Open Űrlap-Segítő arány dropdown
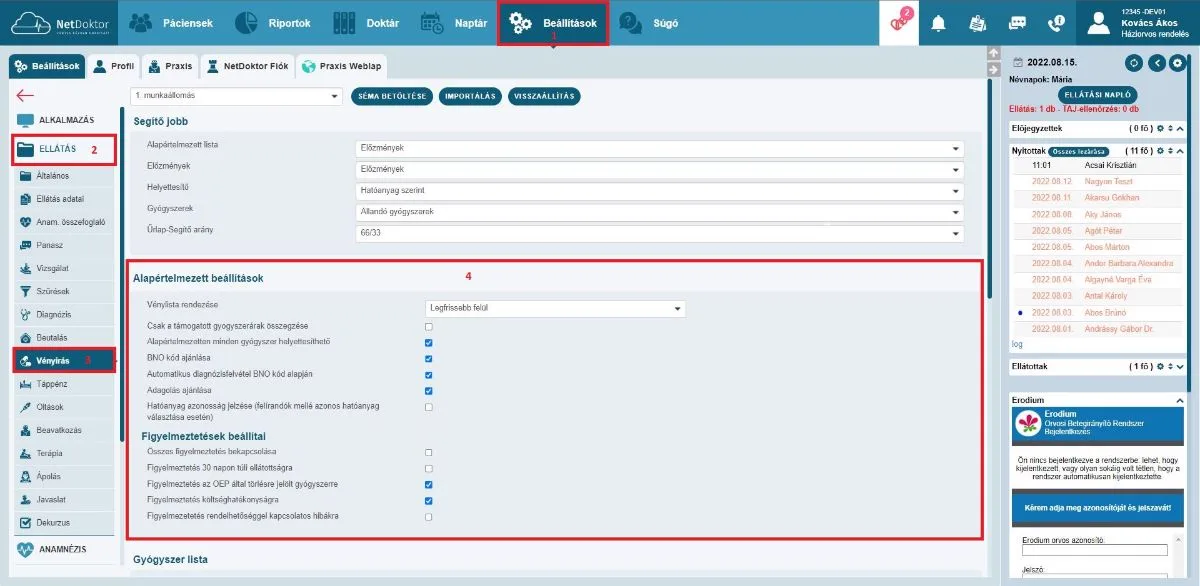This screenshot has height=586, width=1200. pyautogui.click(x=660, y=234)
